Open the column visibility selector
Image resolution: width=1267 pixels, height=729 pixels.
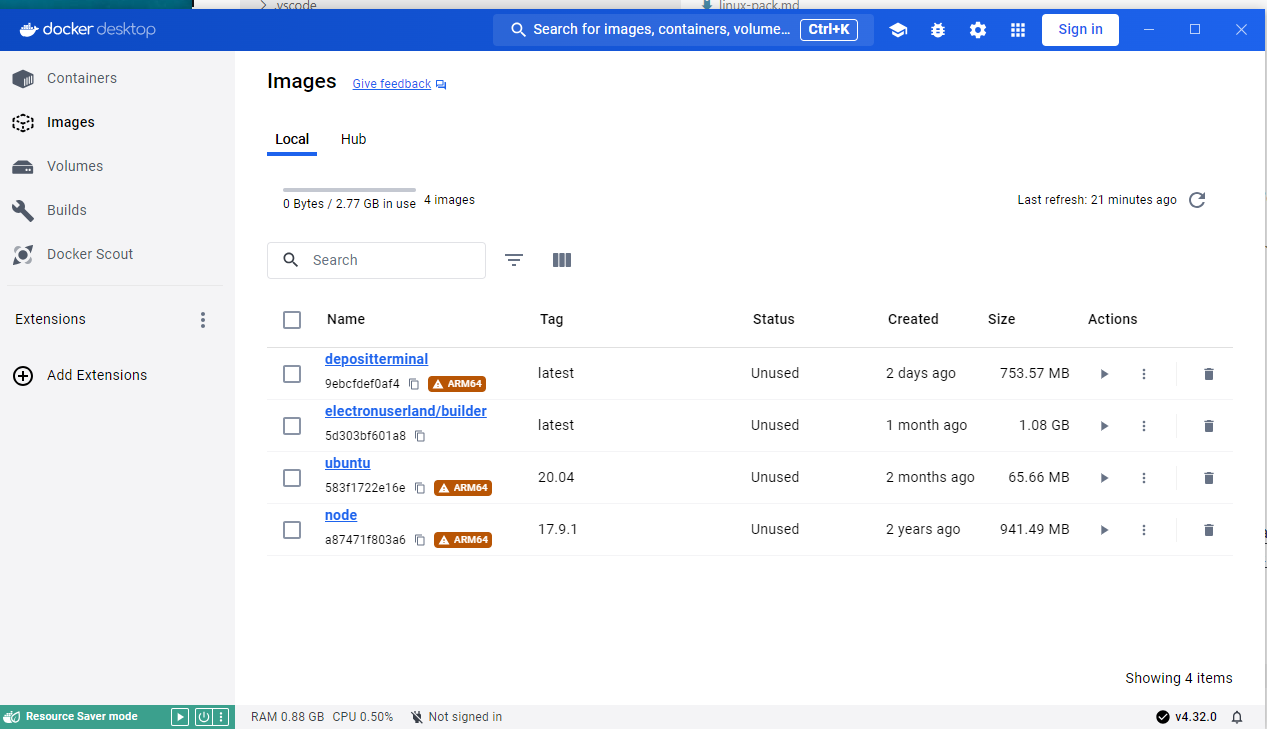click(561, 260)
